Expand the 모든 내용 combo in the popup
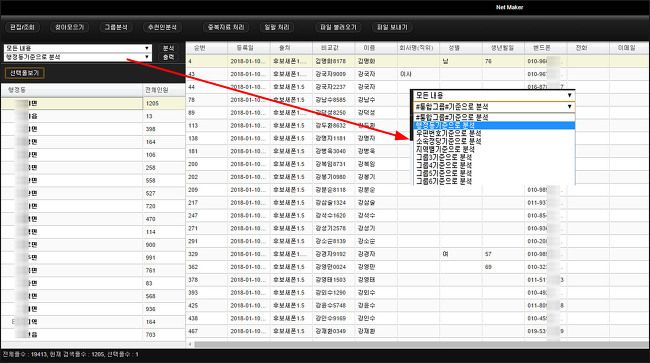Screen dimensions: 650x363 tap(494, 95)
